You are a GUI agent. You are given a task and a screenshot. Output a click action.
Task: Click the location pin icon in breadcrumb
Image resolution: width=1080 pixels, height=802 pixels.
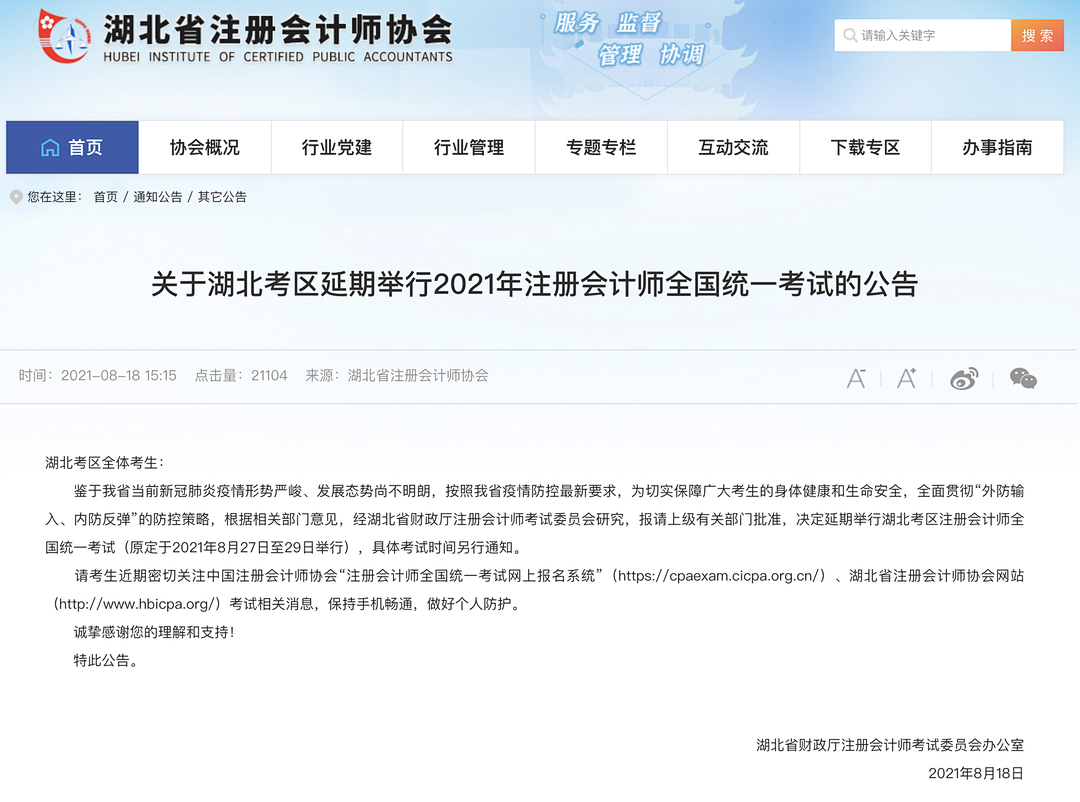click(x=16, y=197)
